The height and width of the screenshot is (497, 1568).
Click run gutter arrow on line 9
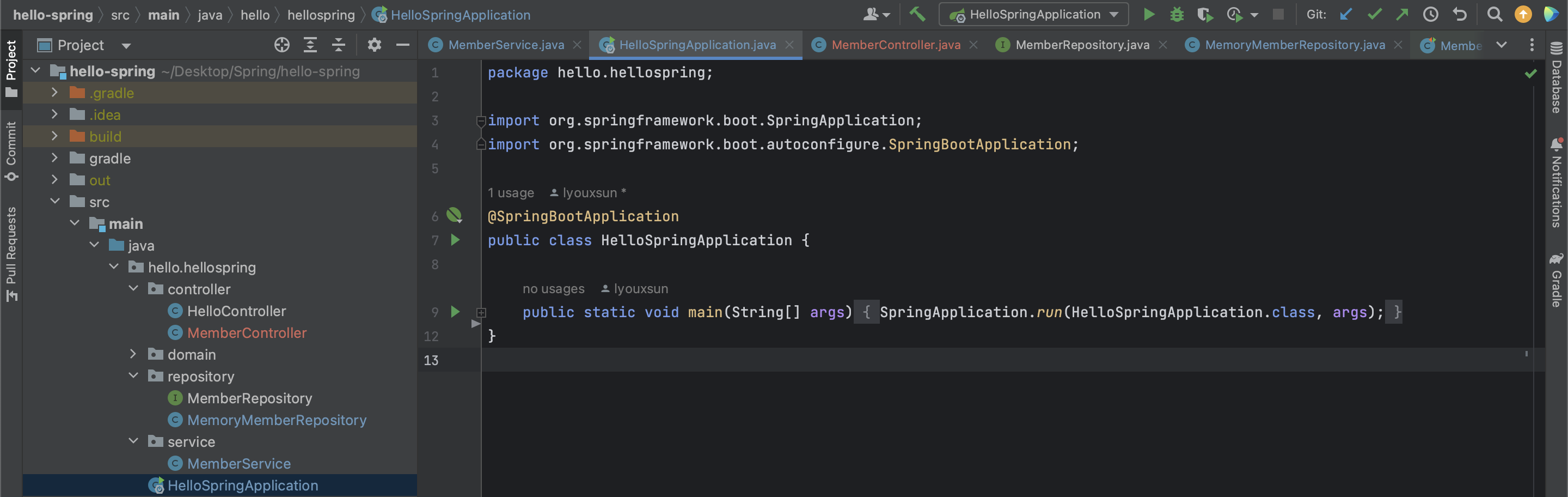coord(455,312)
